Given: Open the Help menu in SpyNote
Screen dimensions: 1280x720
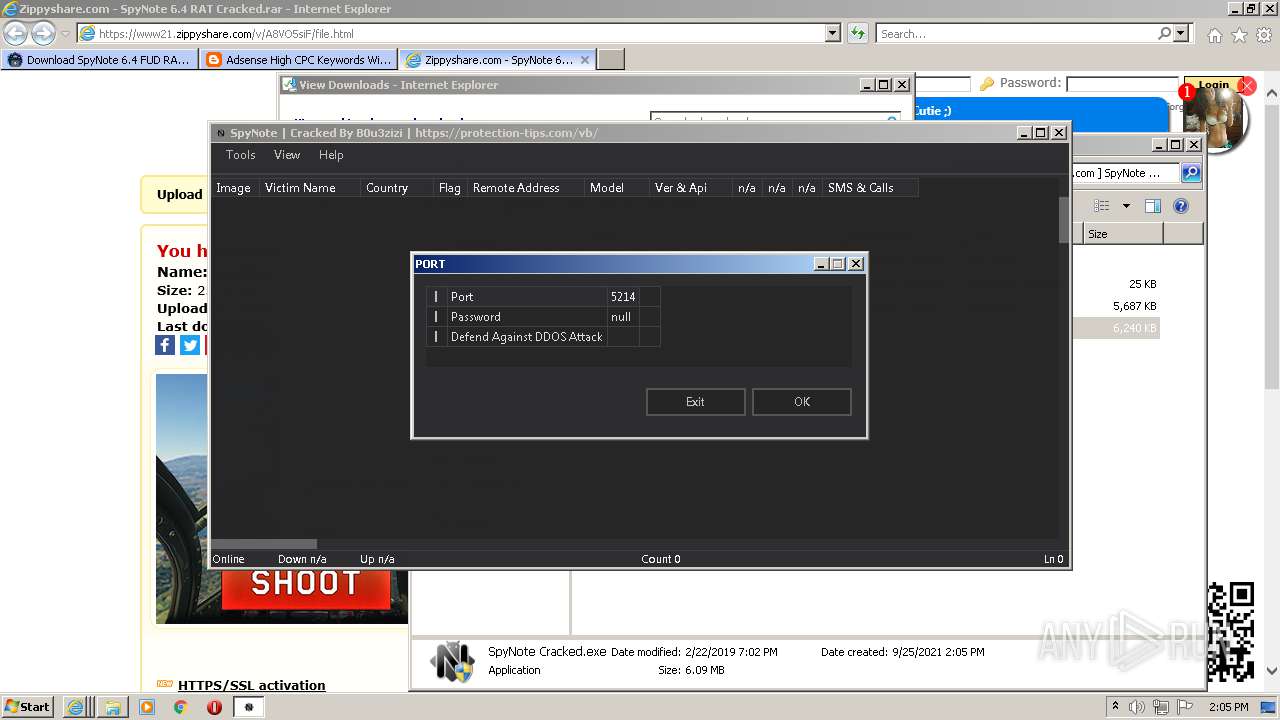Looking at the screenshot, I should [331, 155].
